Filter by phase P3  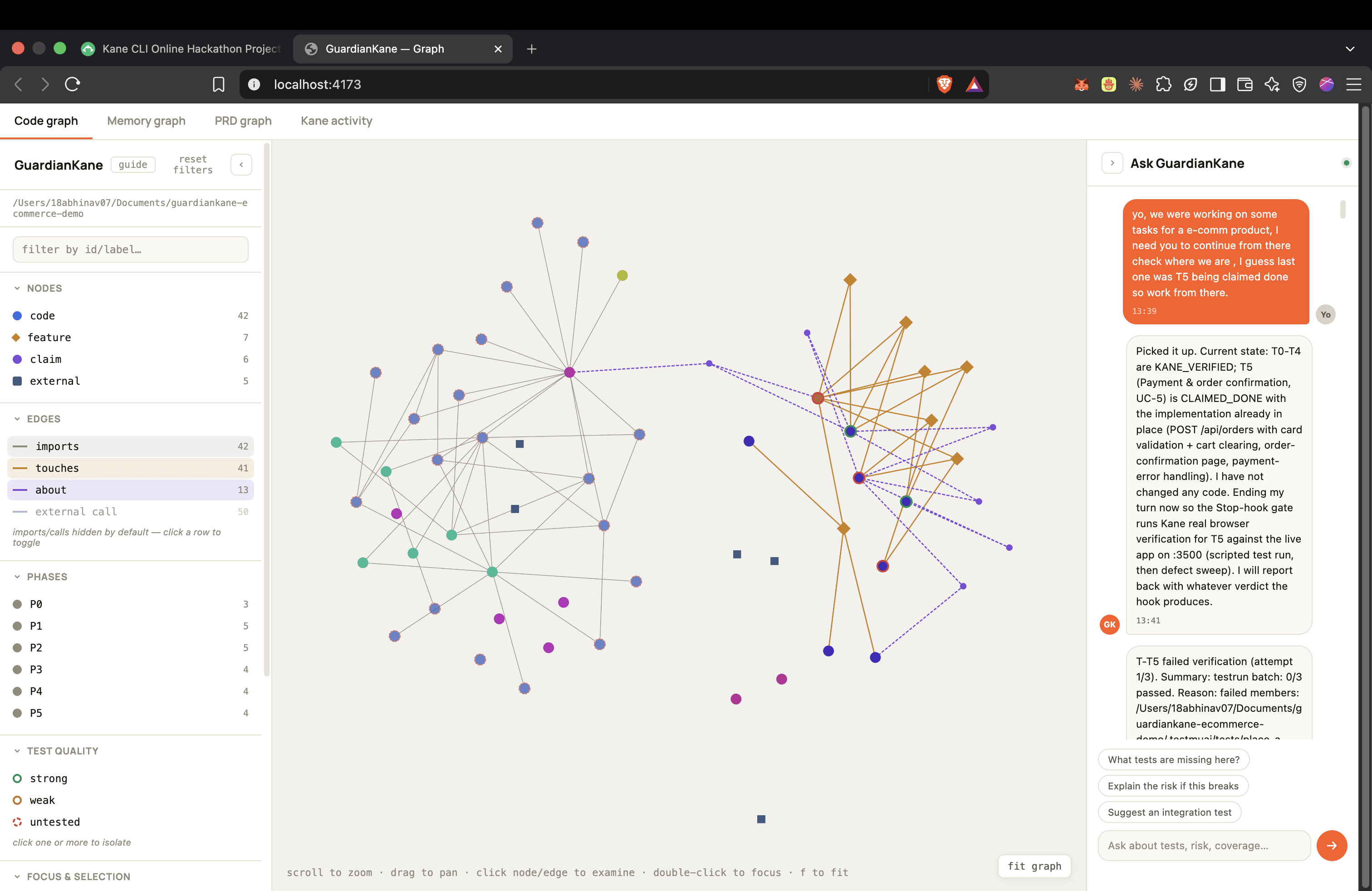pos(130,670)
